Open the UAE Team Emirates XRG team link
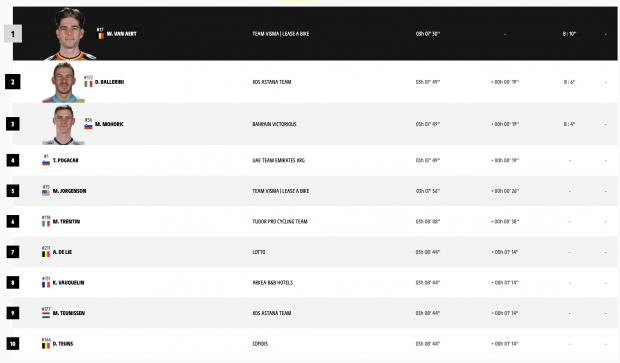 tap(278, 160)
